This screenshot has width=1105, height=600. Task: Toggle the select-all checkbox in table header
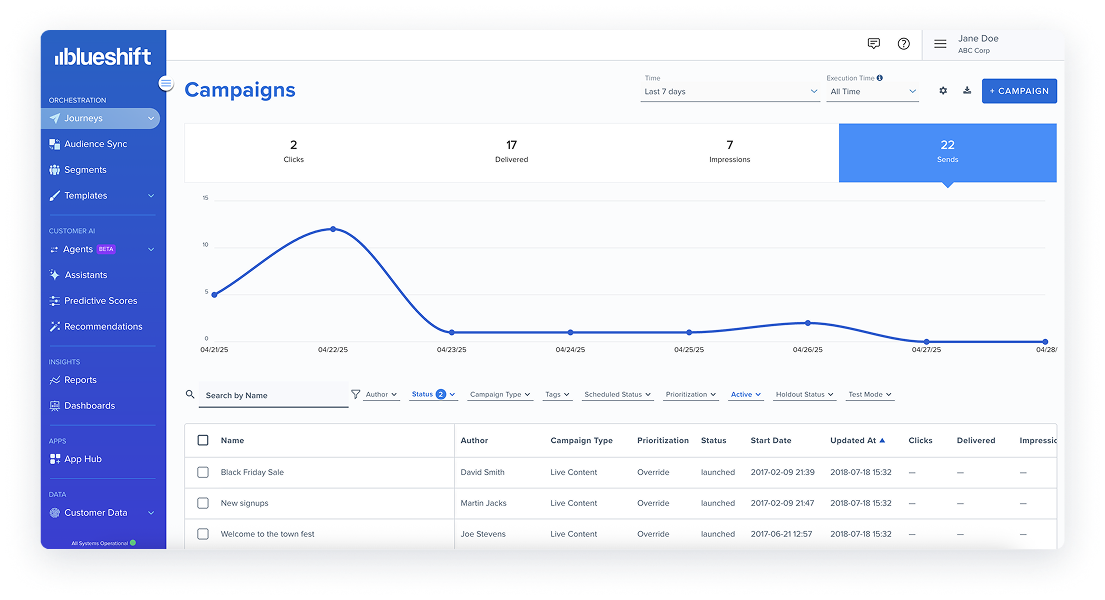click(203, 440)
